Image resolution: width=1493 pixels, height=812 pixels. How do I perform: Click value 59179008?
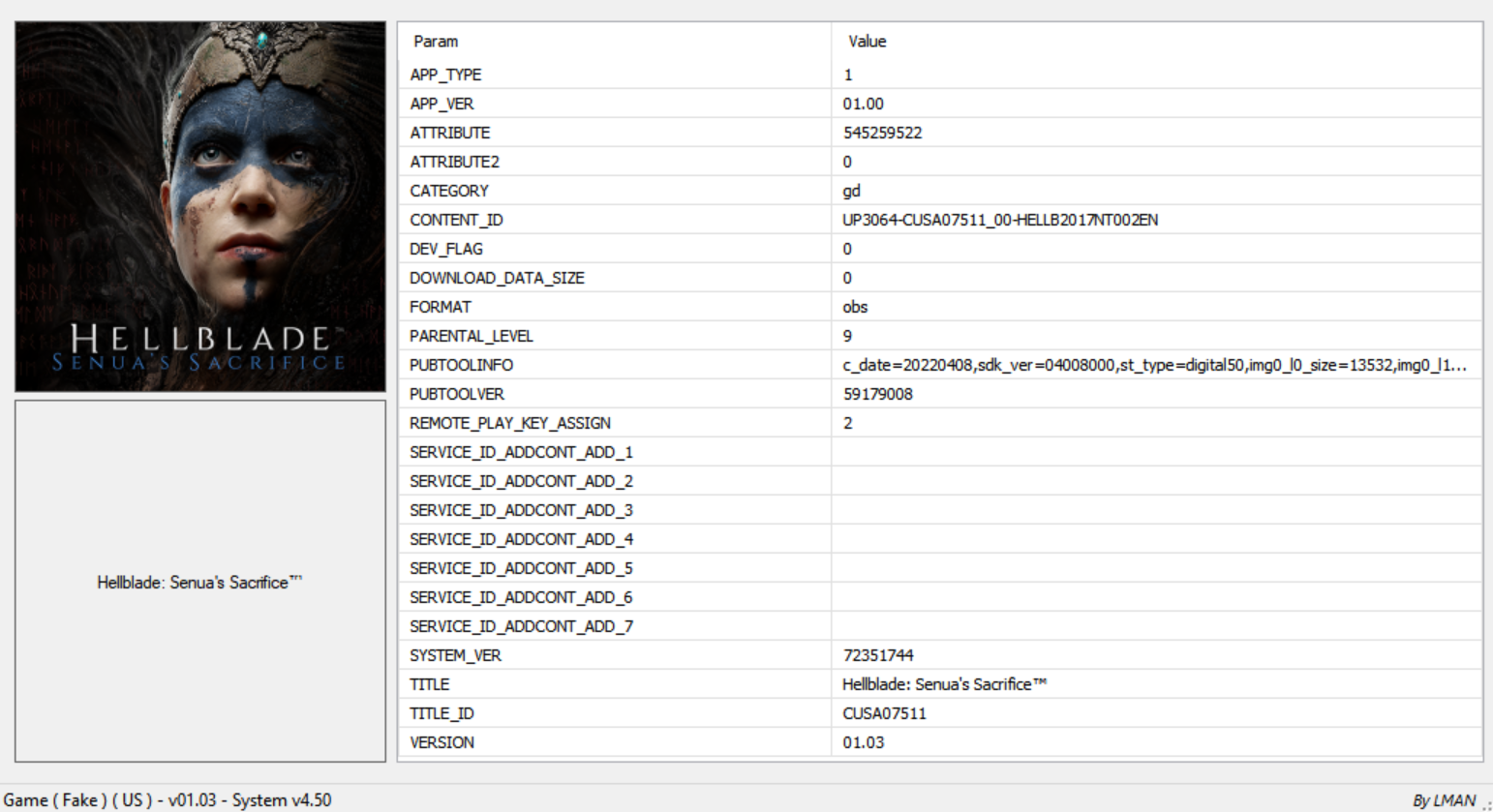click(x=878, y=394)
